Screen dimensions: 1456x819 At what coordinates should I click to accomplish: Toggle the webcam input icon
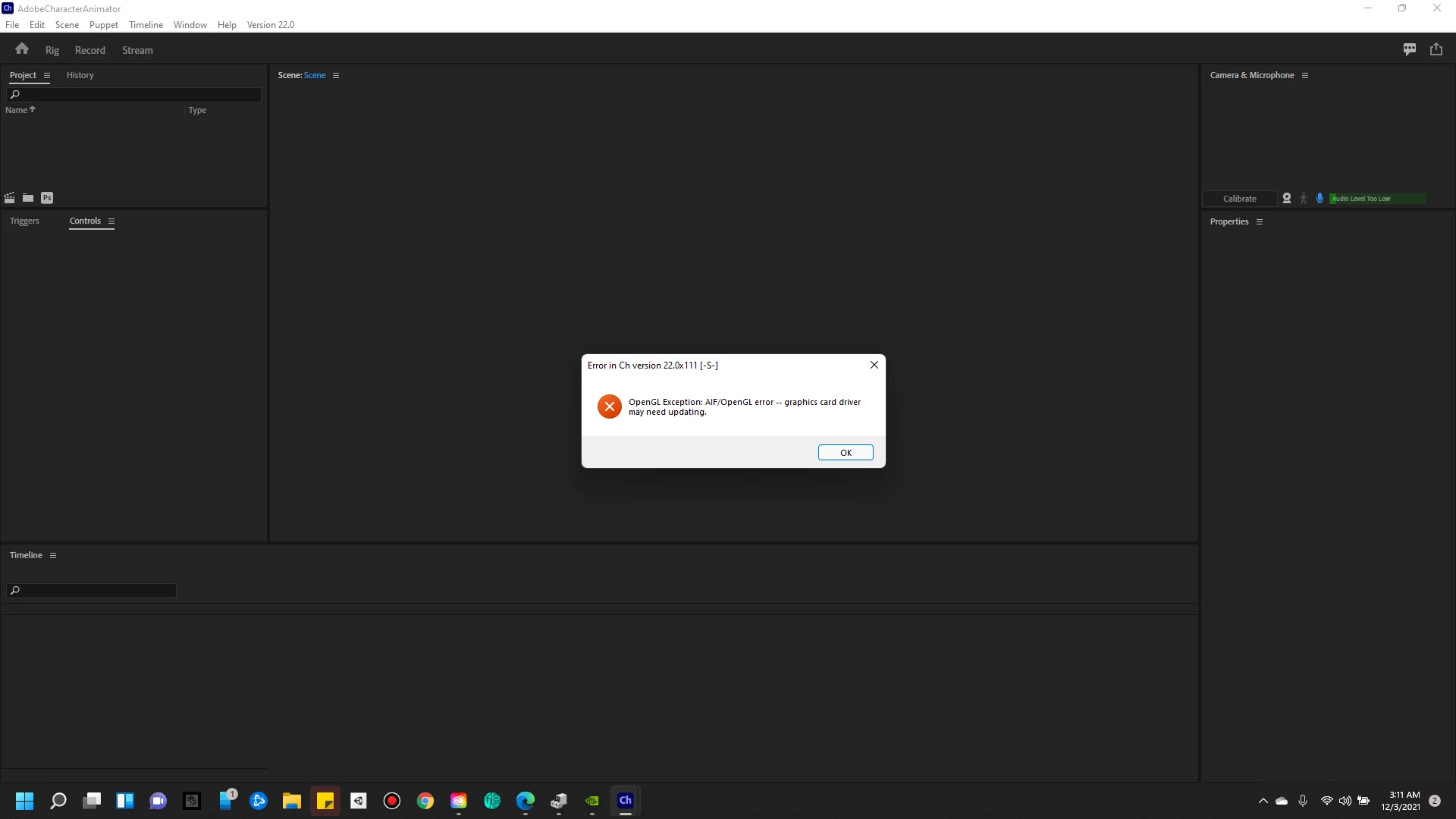[1287, 199]
